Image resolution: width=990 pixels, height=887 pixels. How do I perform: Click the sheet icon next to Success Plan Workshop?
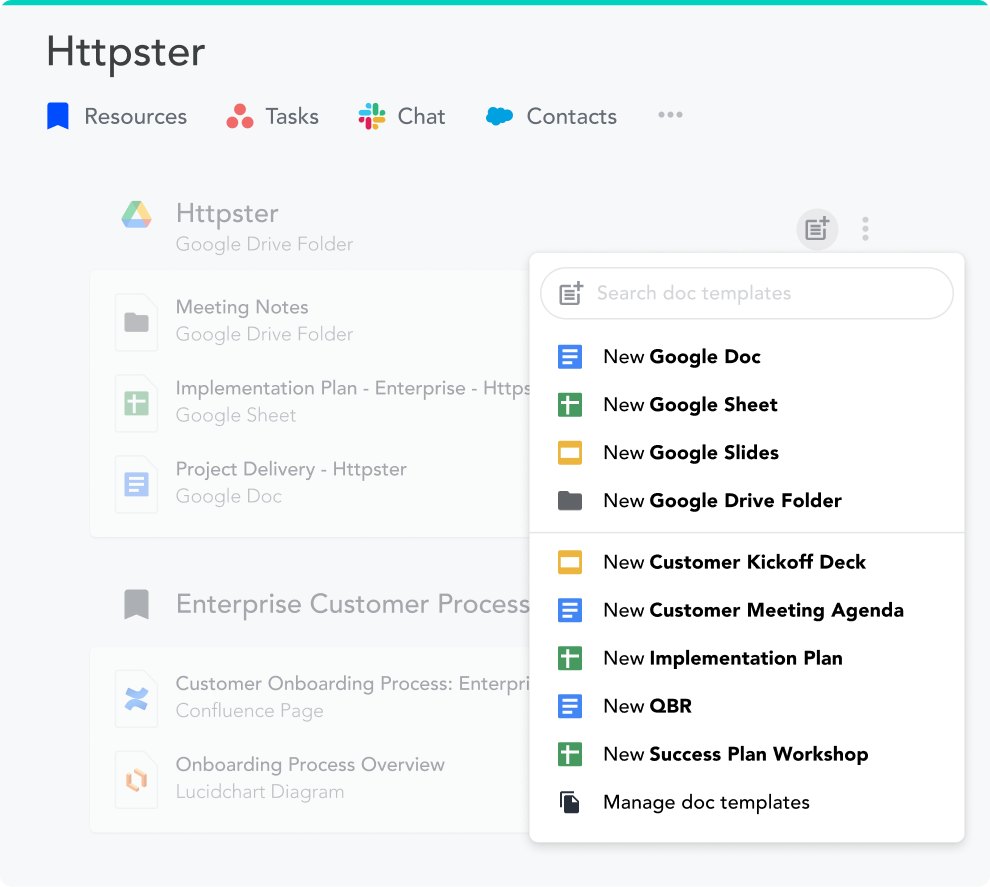pyautogui.click(x=570, y=754)
